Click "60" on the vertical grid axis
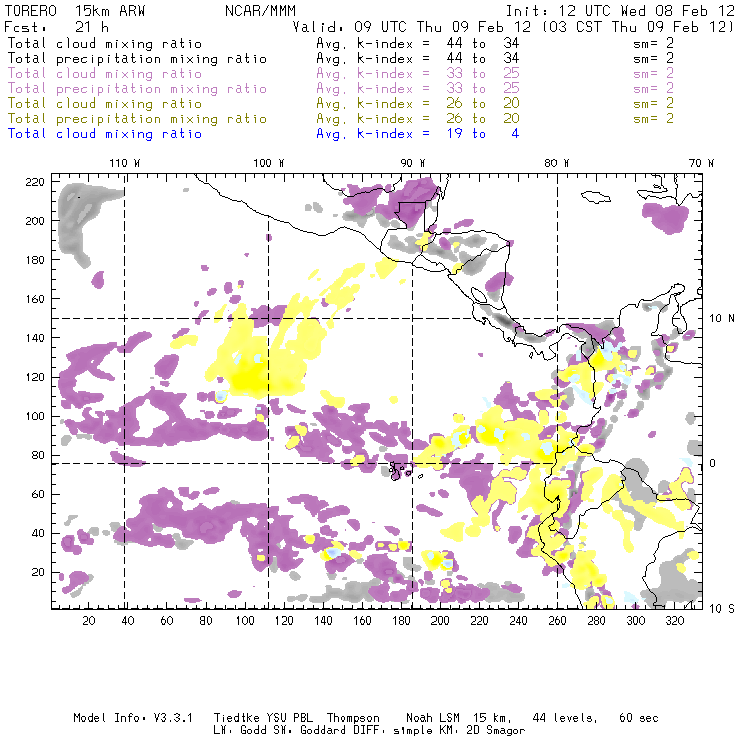Screen dimensions: 740x740 click(38, 494)
